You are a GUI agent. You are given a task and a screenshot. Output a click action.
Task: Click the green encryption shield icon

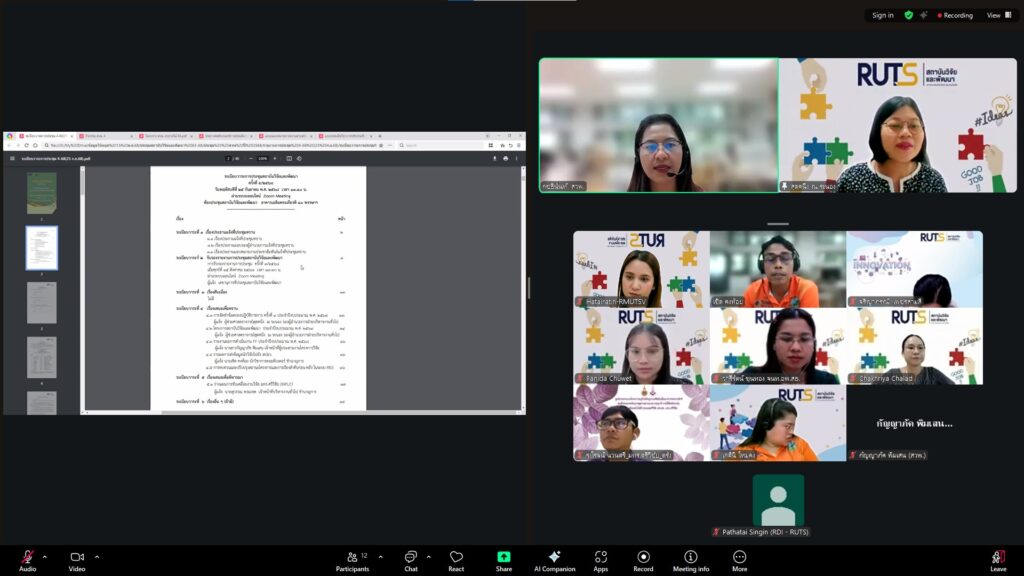tap(908, 15)
